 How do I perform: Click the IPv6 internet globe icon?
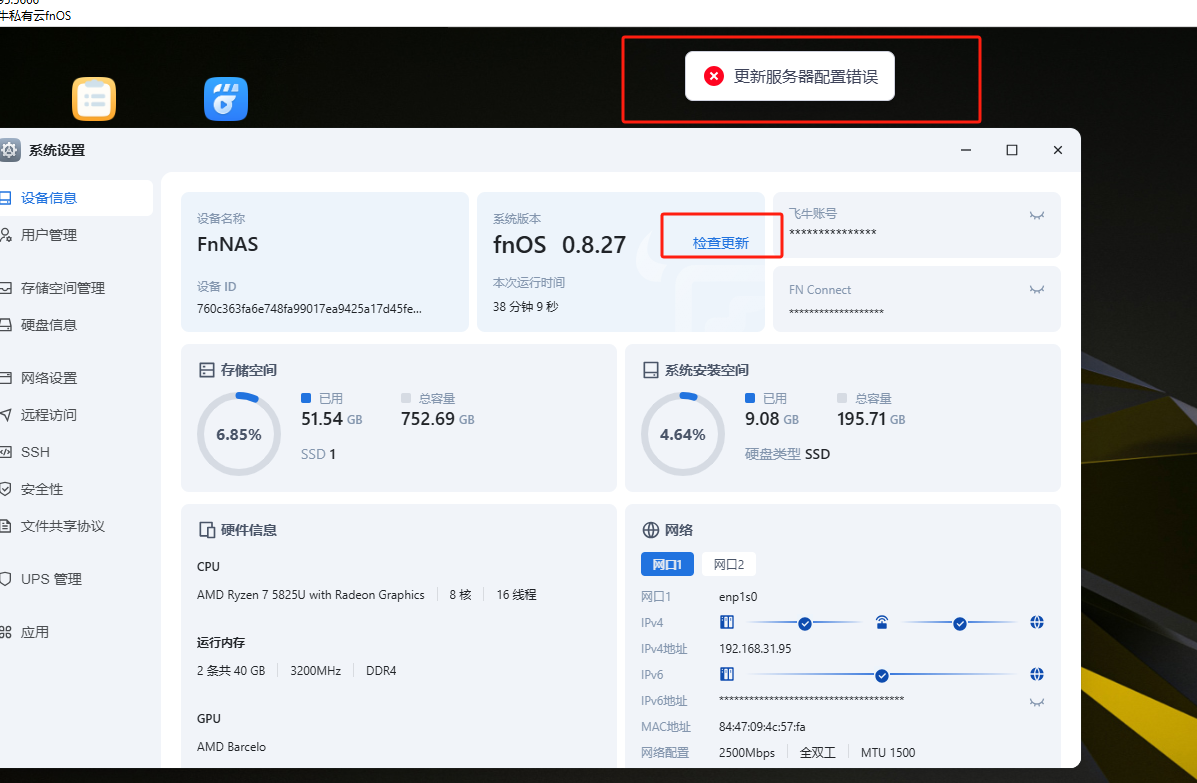pyautogui.click(x=1037, y=674)
